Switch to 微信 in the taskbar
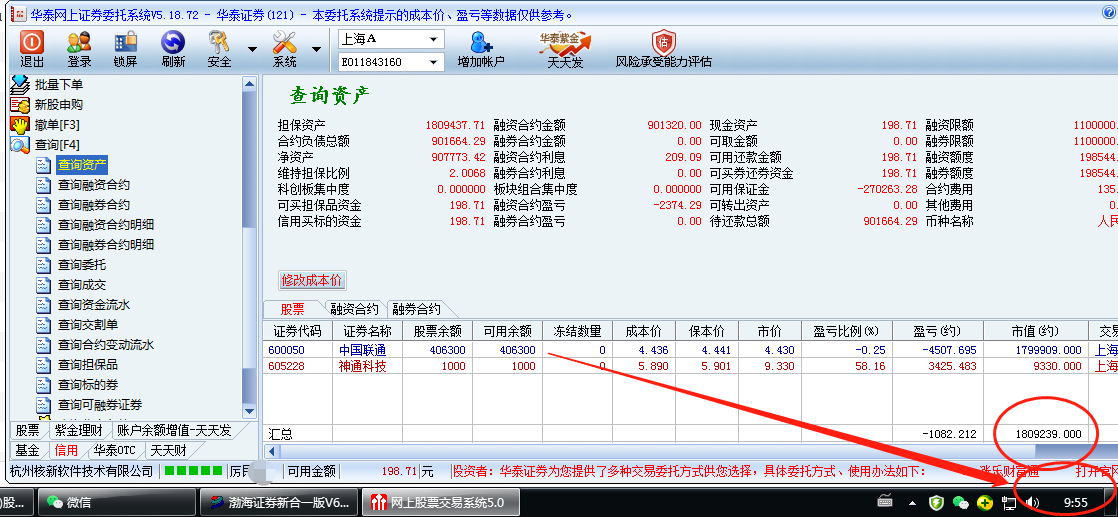 (x=116, y=502)
